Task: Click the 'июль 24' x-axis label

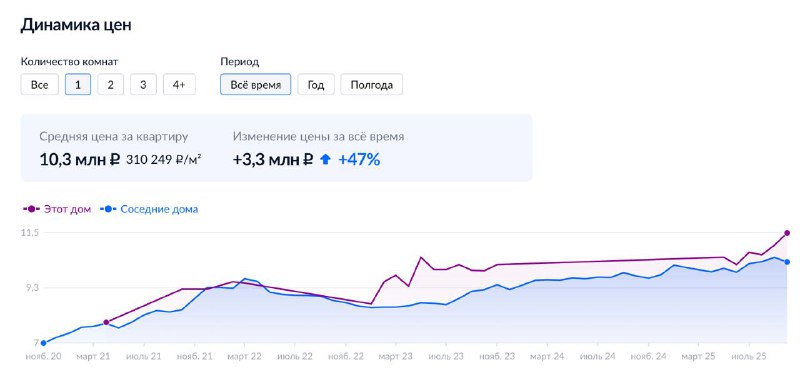Action: tap(597, 356)
